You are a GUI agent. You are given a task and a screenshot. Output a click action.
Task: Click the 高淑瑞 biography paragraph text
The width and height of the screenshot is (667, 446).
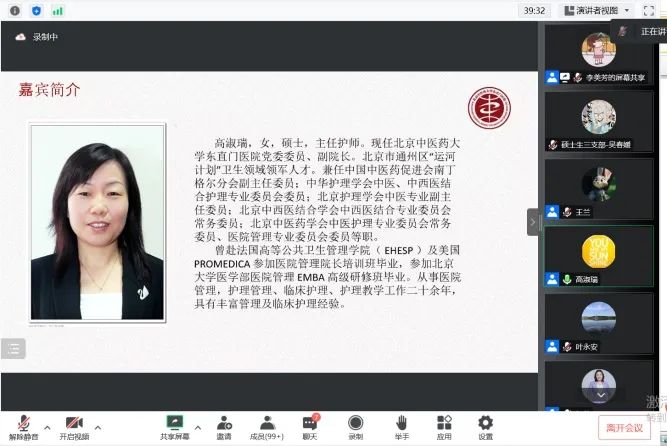pos(328,189)
